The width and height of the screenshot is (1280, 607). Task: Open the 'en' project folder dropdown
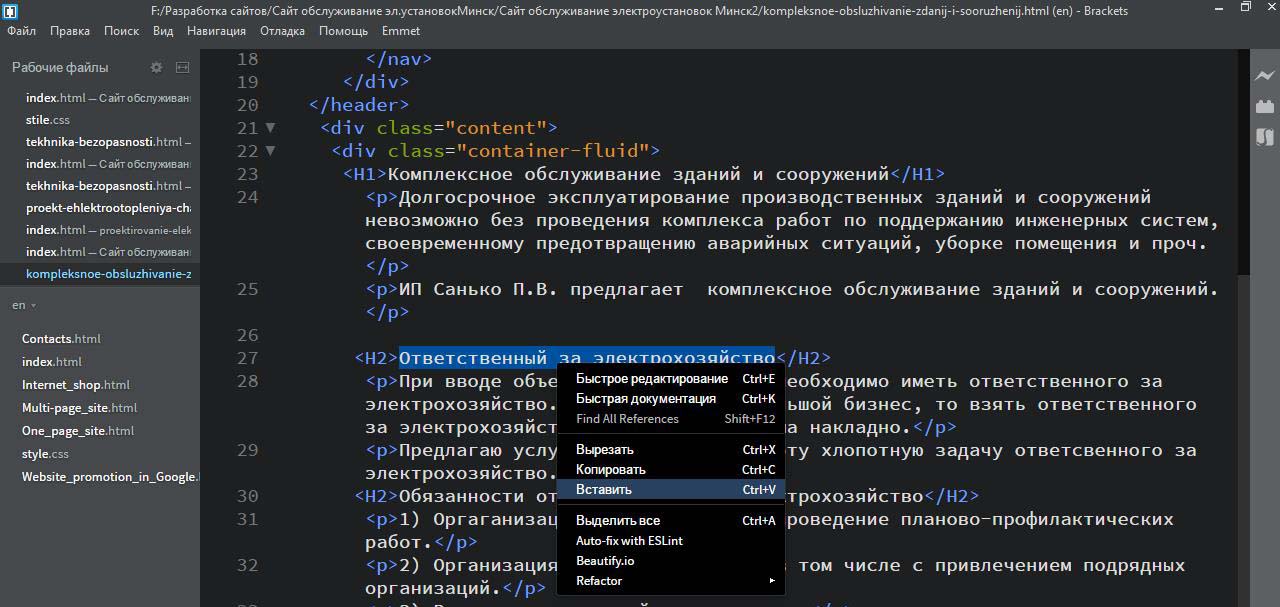[24, 305]
